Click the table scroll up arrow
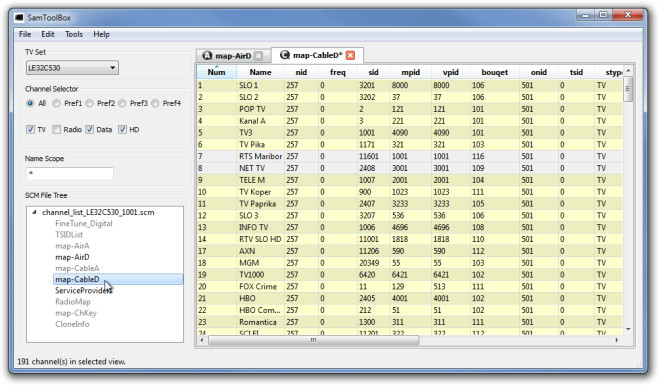The image size is (660, 386). pyautogui.click(x=628, y=70)
